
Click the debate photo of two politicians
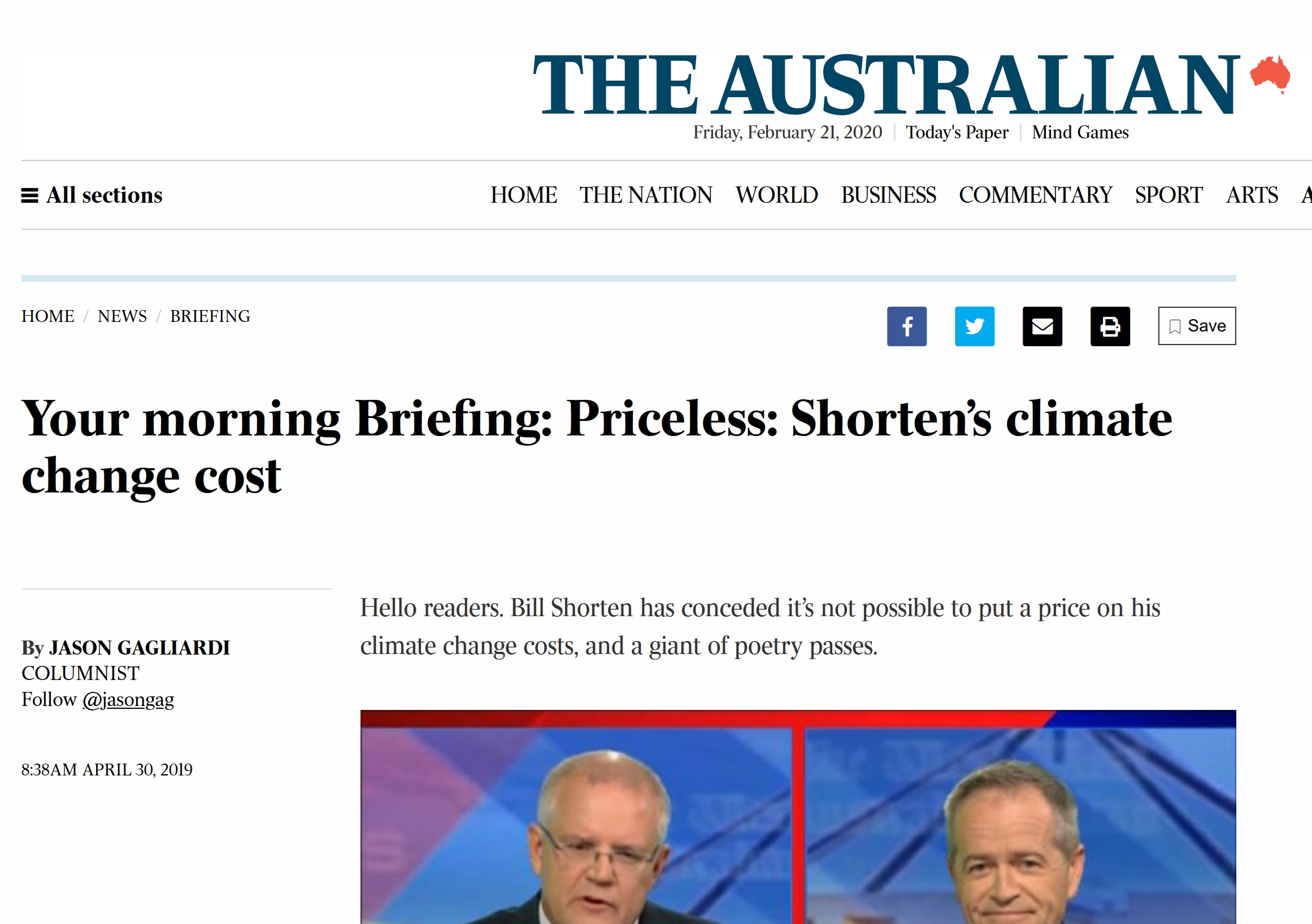click(x=798, y=817)
